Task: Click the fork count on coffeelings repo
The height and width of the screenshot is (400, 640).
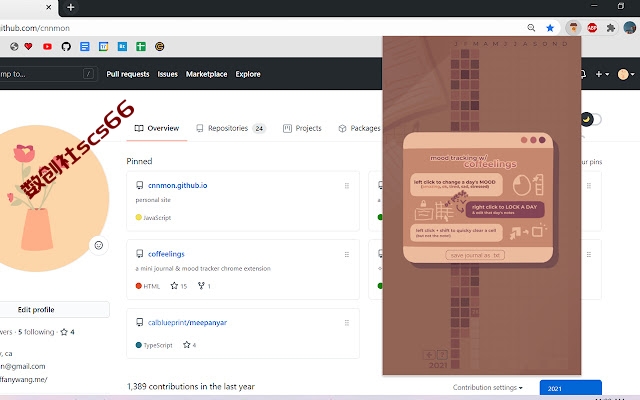Action: click(204, 286)
